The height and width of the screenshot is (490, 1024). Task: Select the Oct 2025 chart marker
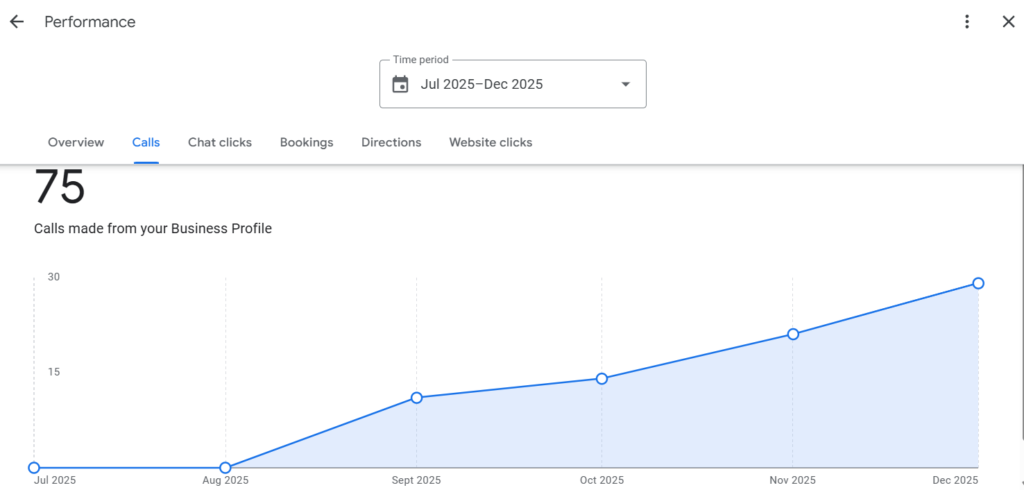[602, 378]
